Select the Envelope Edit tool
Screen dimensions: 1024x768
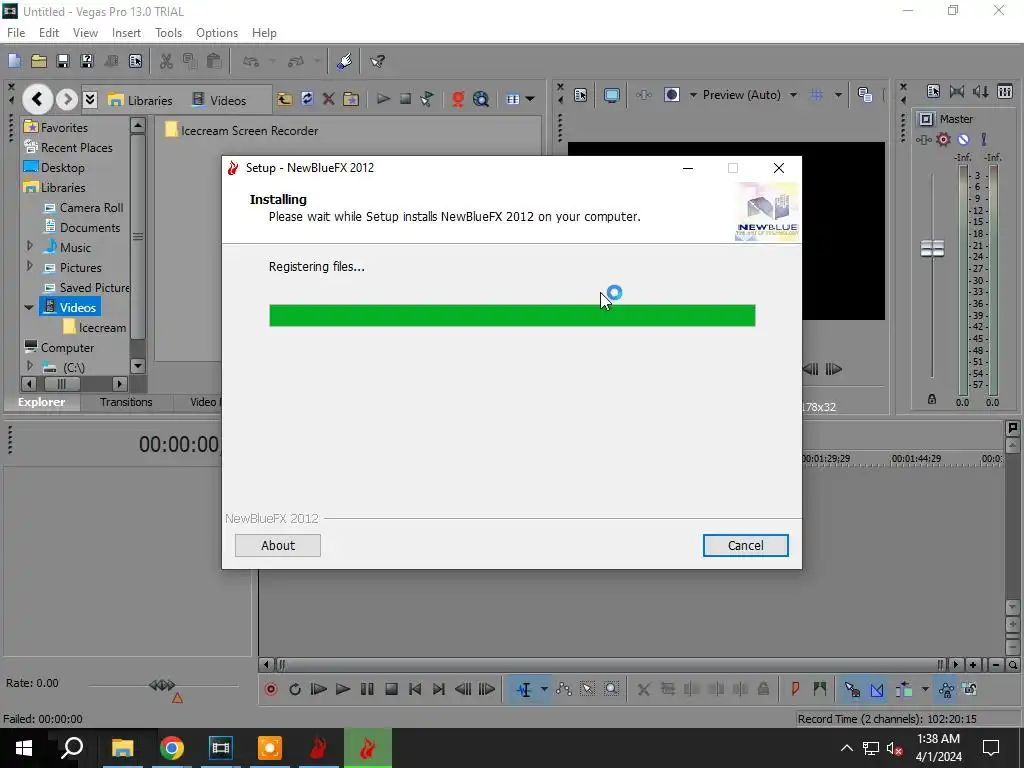click(x=564, y=689)
